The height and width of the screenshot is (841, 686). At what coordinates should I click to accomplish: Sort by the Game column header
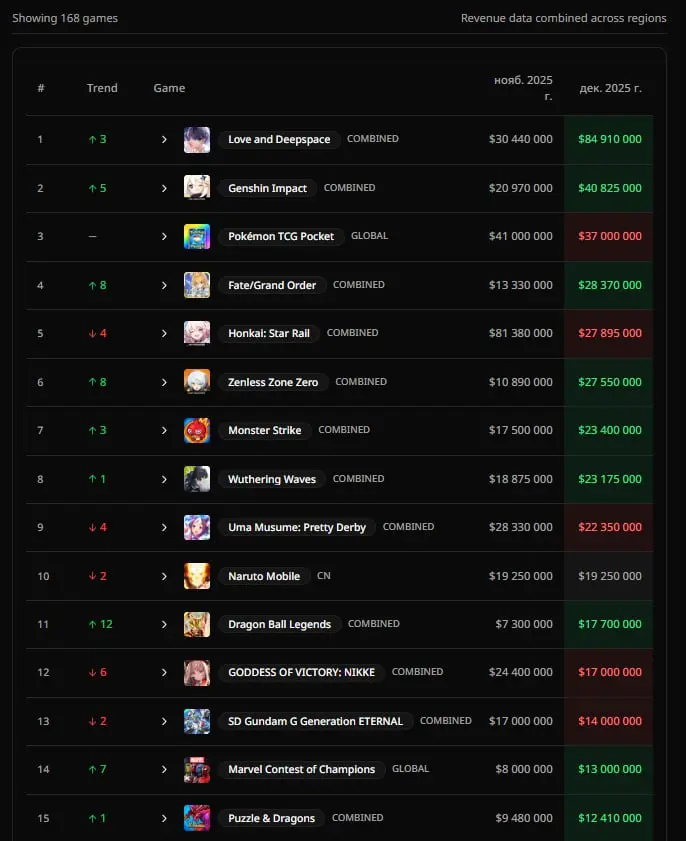click(x=169, y=88)
